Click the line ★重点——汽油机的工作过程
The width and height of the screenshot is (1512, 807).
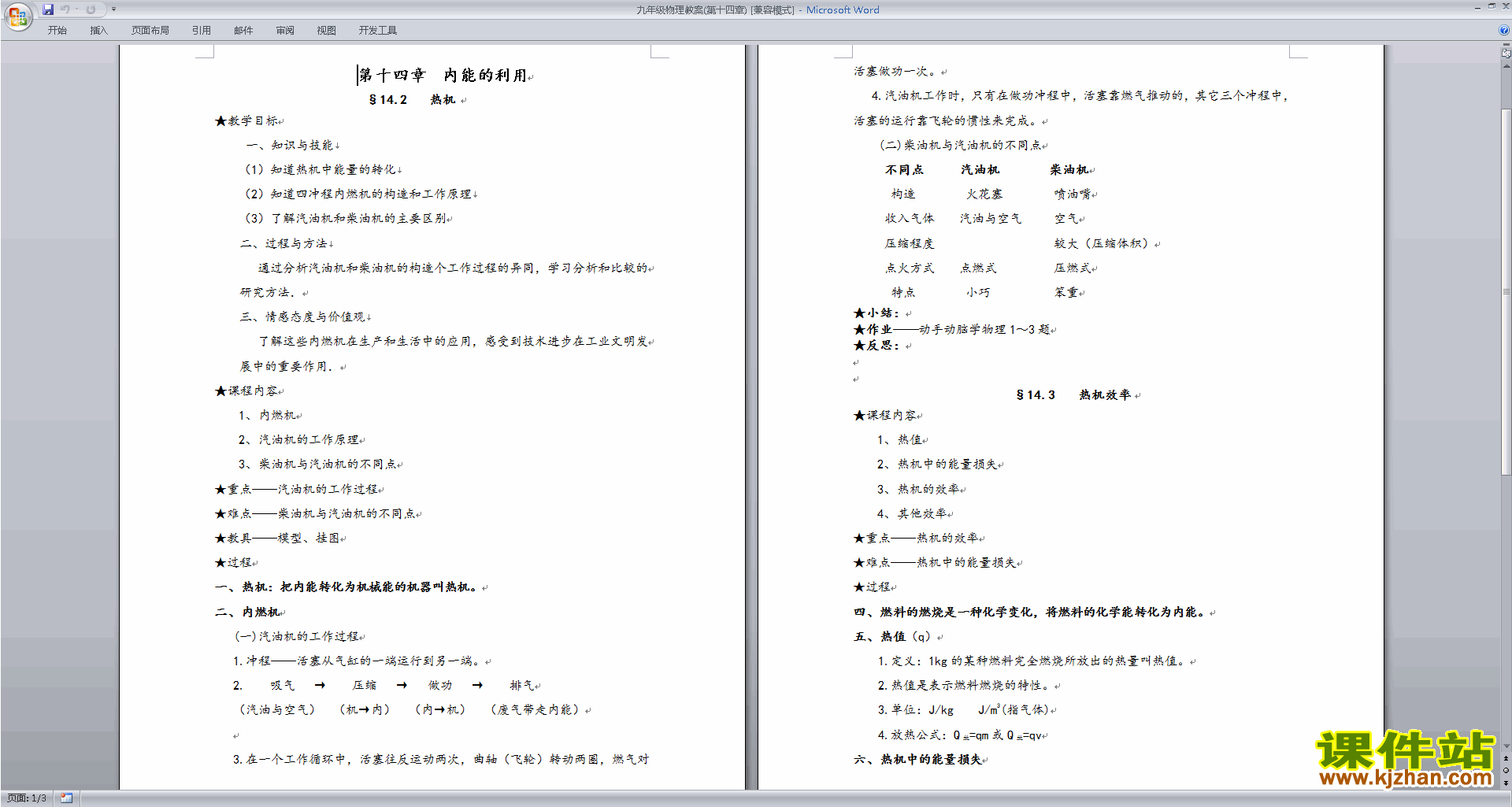[x=297, y=489]
